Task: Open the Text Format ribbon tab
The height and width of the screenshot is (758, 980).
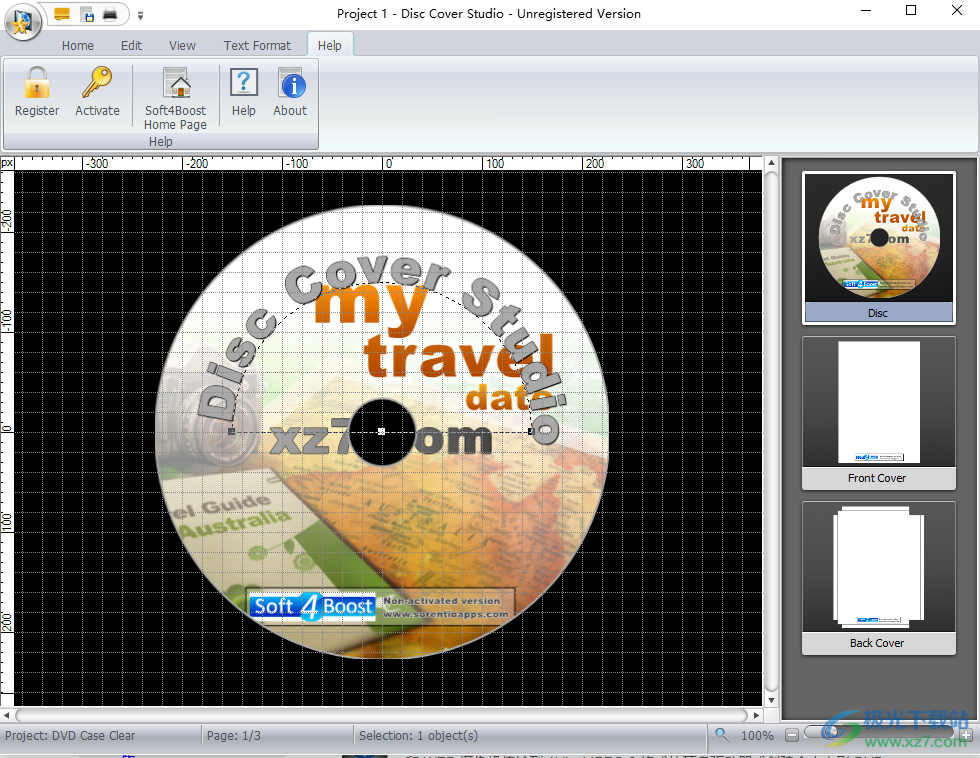Action: (257, 46)
